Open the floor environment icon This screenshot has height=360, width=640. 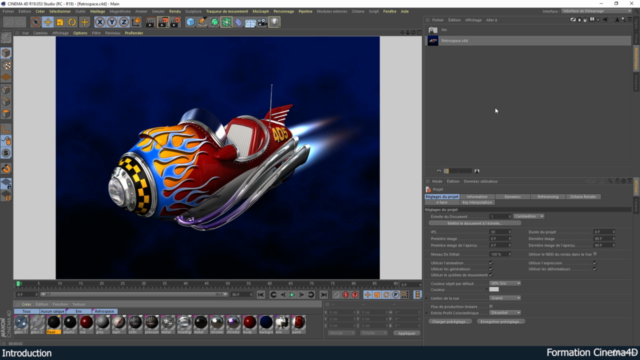(x=250, y=22)
